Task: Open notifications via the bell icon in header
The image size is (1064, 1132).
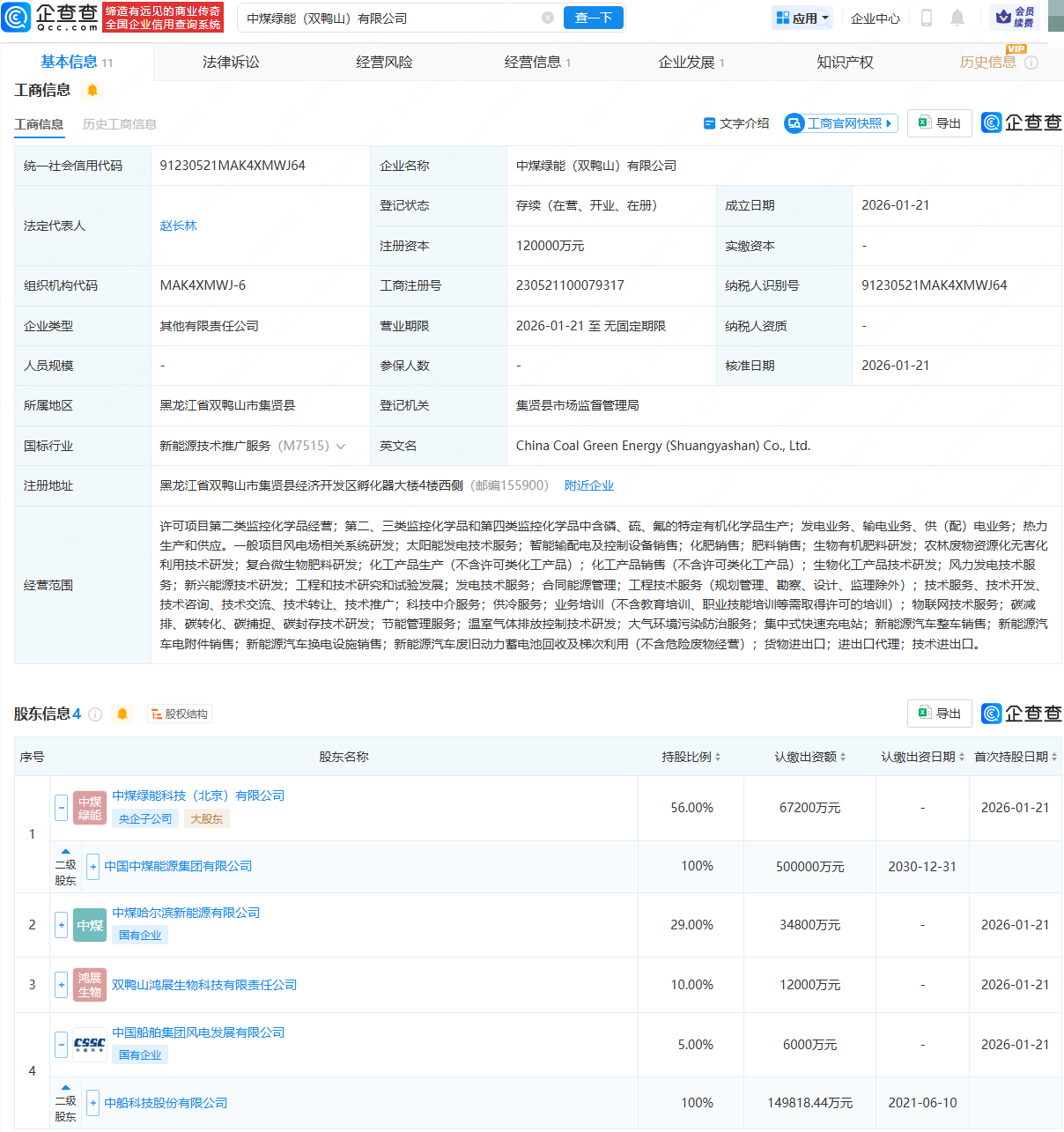Action: (957, 18)
